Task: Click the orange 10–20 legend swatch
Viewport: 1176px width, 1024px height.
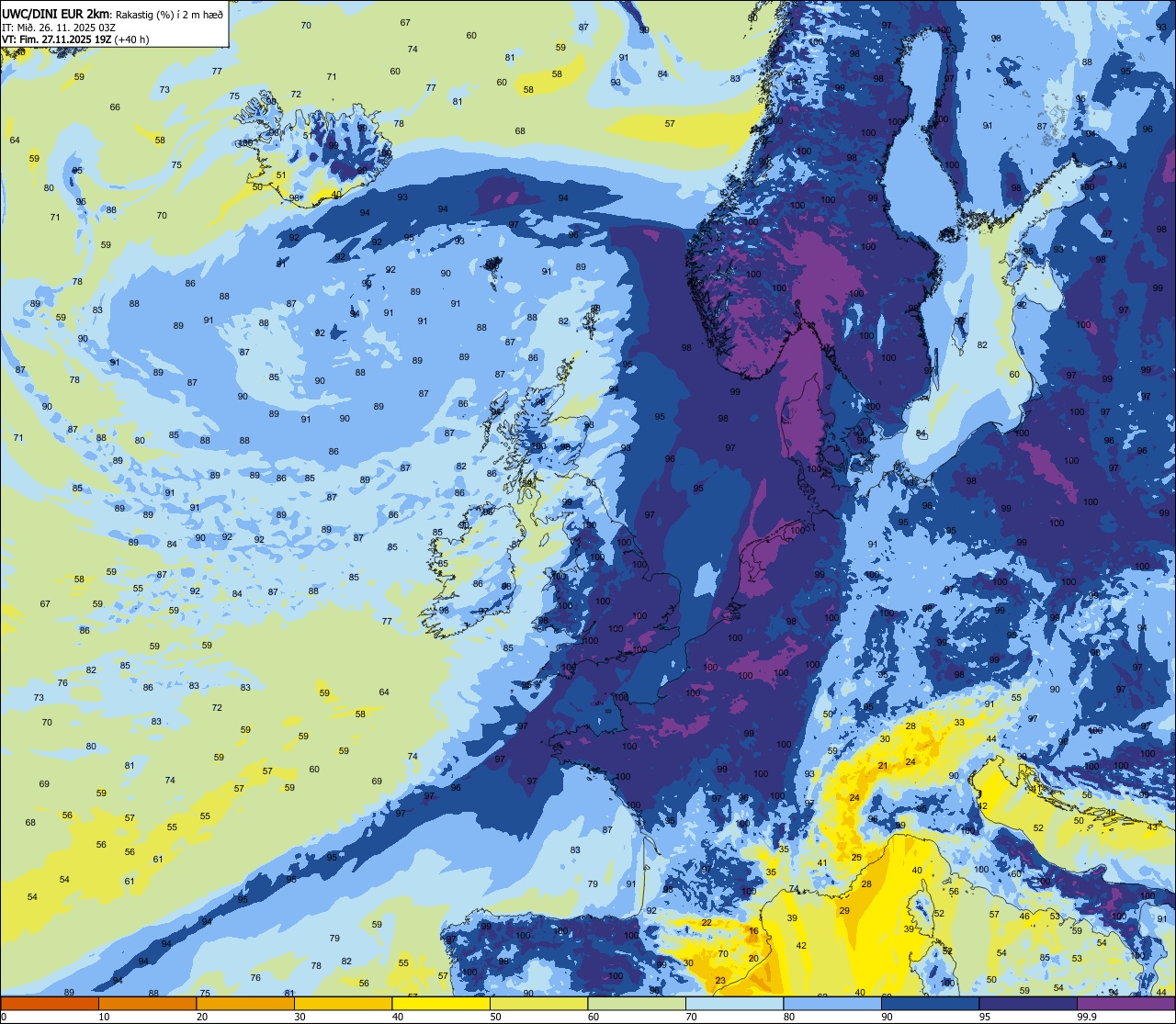Action: pos(147,1003)
